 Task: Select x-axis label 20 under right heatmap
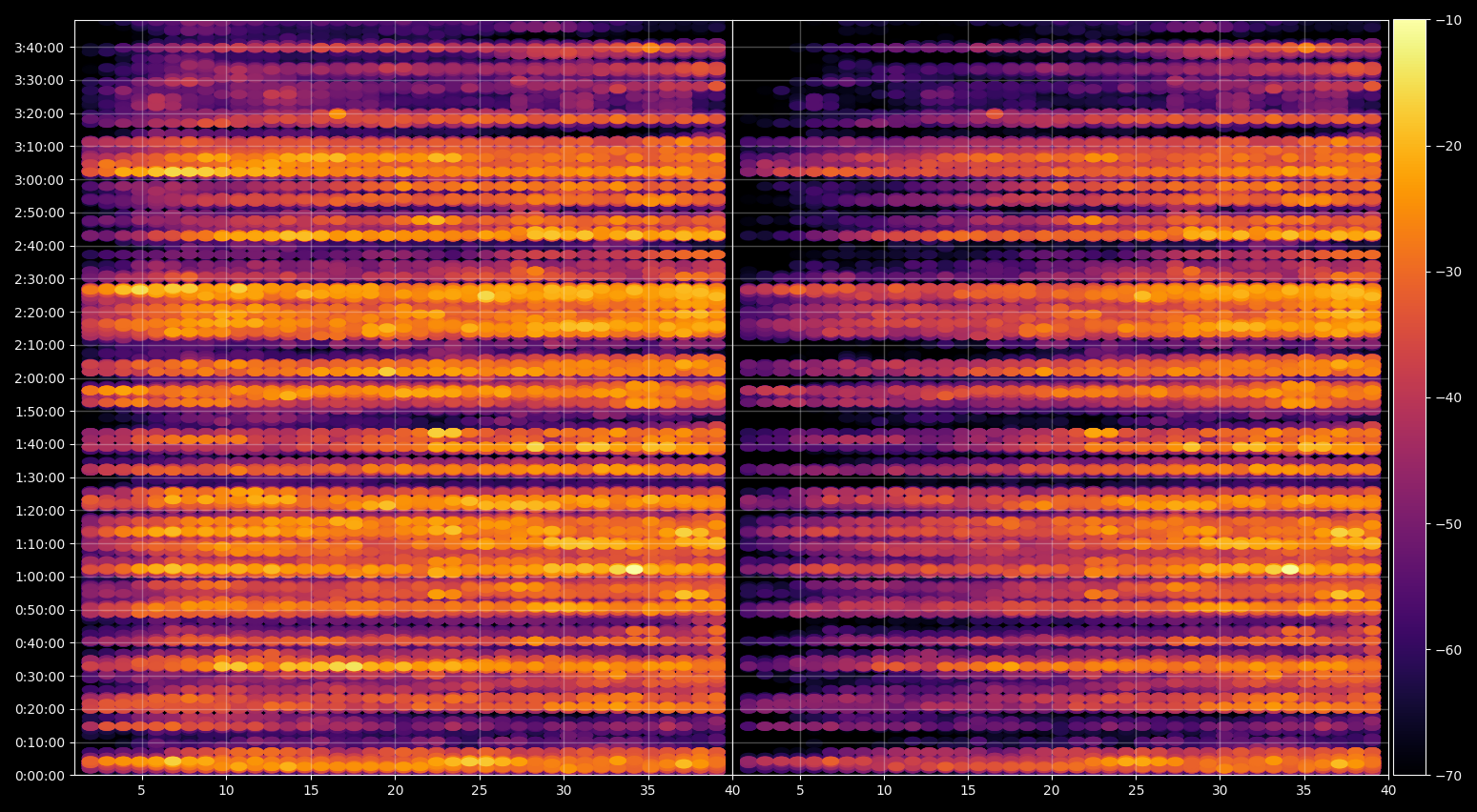click(x=1052, y=790)
